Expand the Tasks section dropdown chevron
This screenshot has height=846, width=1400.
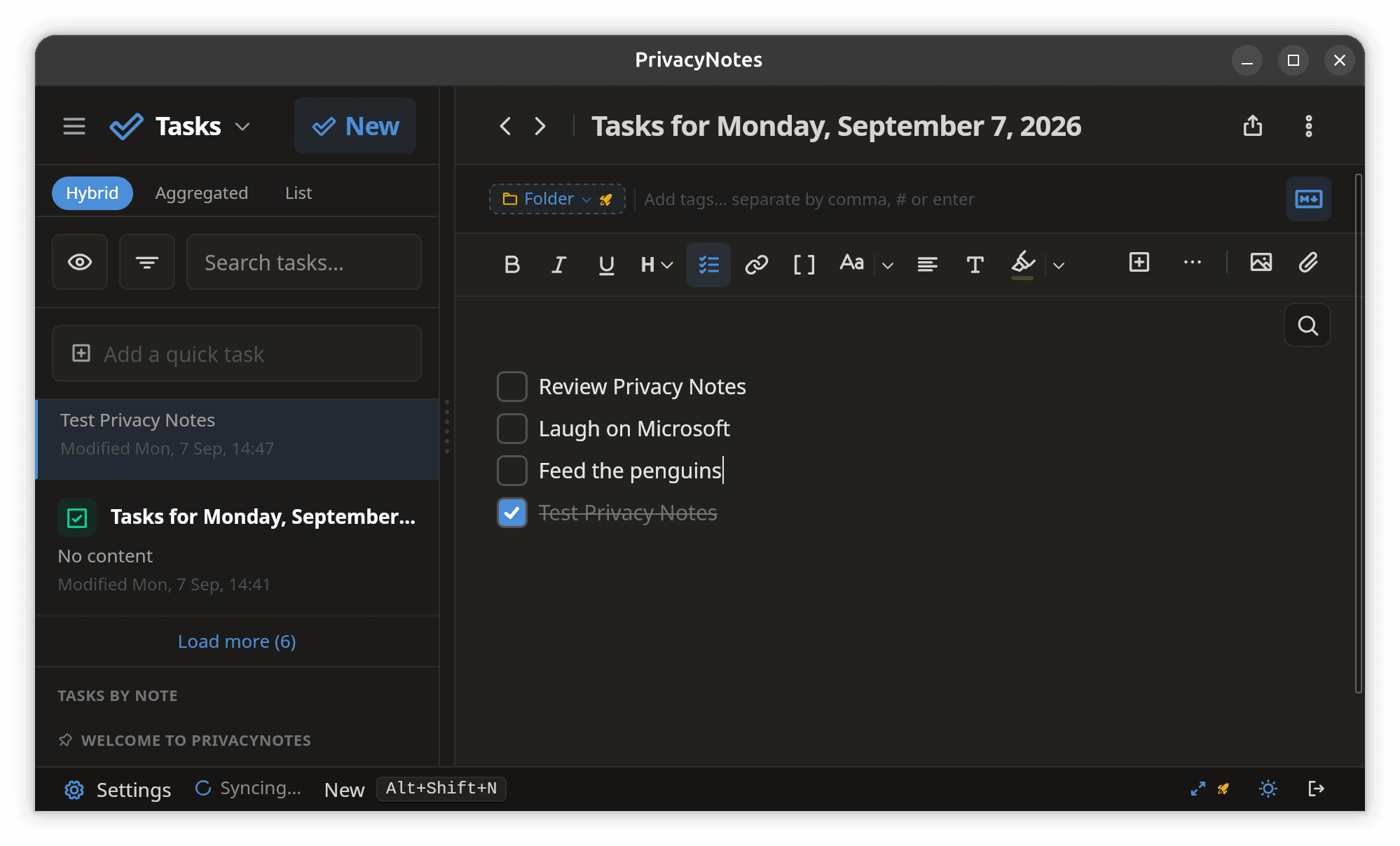pyautogui.click(x=242, y=127)
